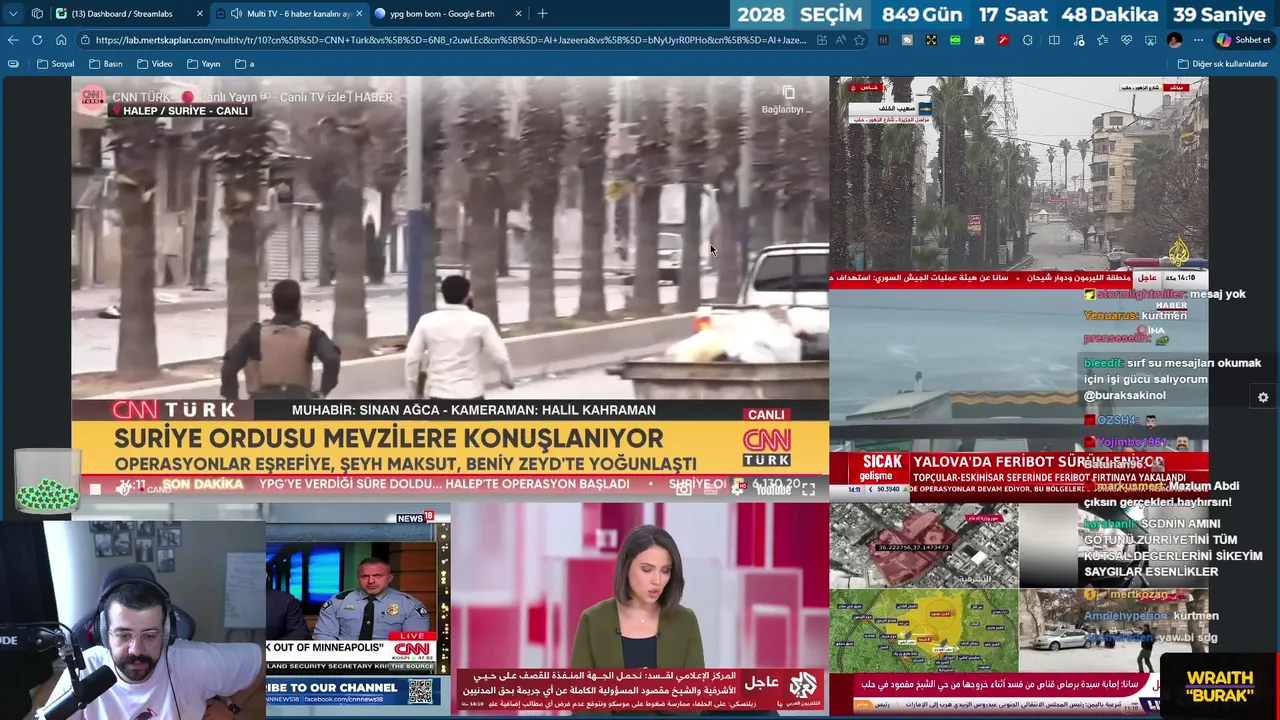
Task: Open Copilot Sohbet et button
Action: (1243, 40)
